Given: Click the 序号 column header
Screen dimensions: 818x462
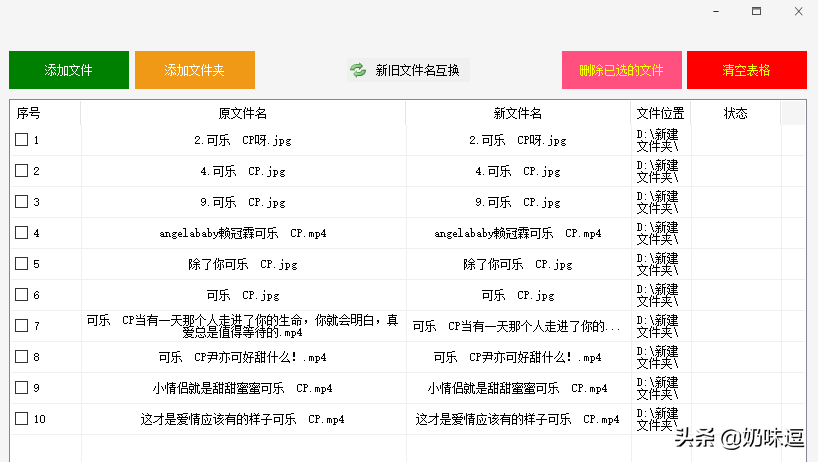Looking at the screenshot, I should pos(45,113).
